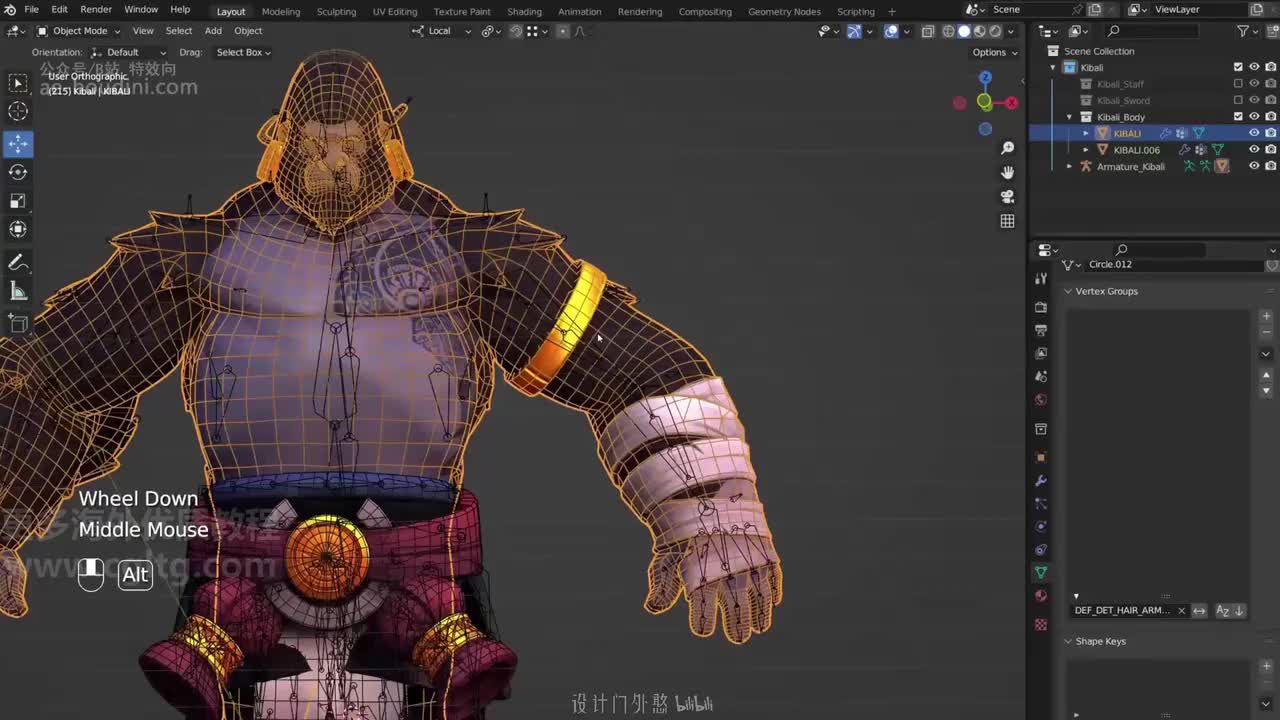Screen dimensions: 1280x720
Task: Collapse the Kibali collection tree
Action: (1053, 67)
